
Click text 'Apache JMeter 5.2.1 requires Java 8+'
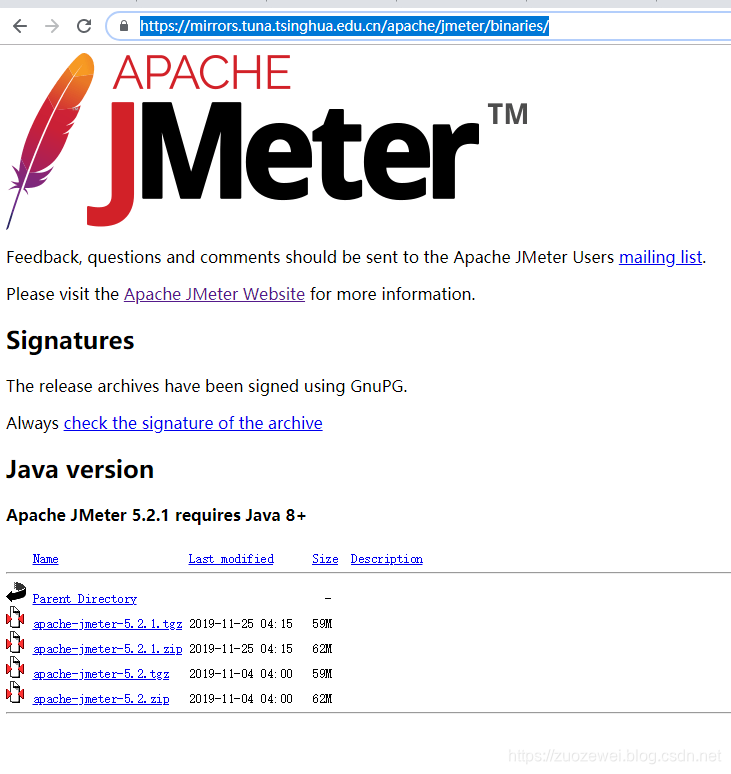tap(156, 515)
